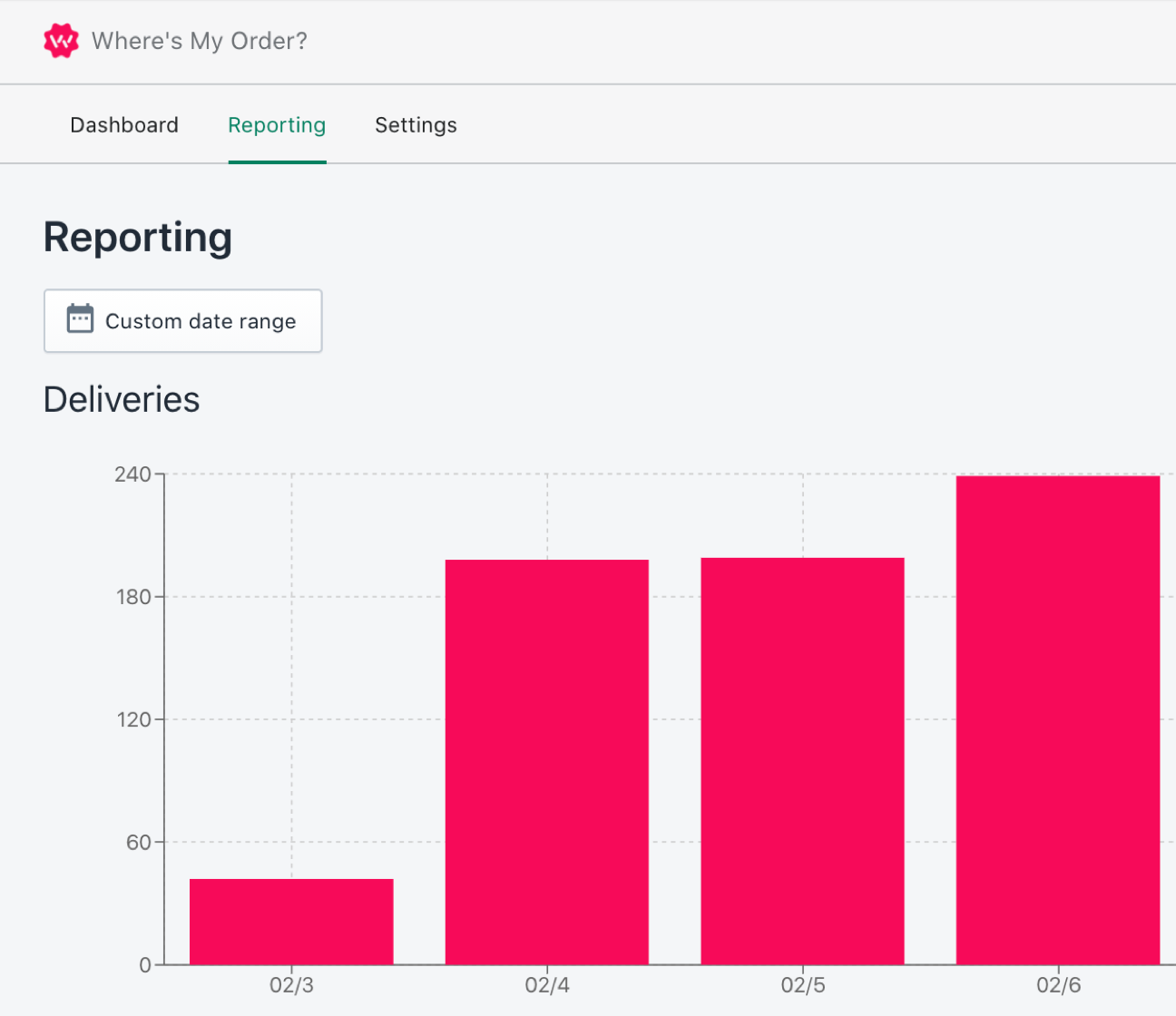This screenshot has height=1016, width=1176.
Task: Click the 120 y-axis label
Action: 133,720
